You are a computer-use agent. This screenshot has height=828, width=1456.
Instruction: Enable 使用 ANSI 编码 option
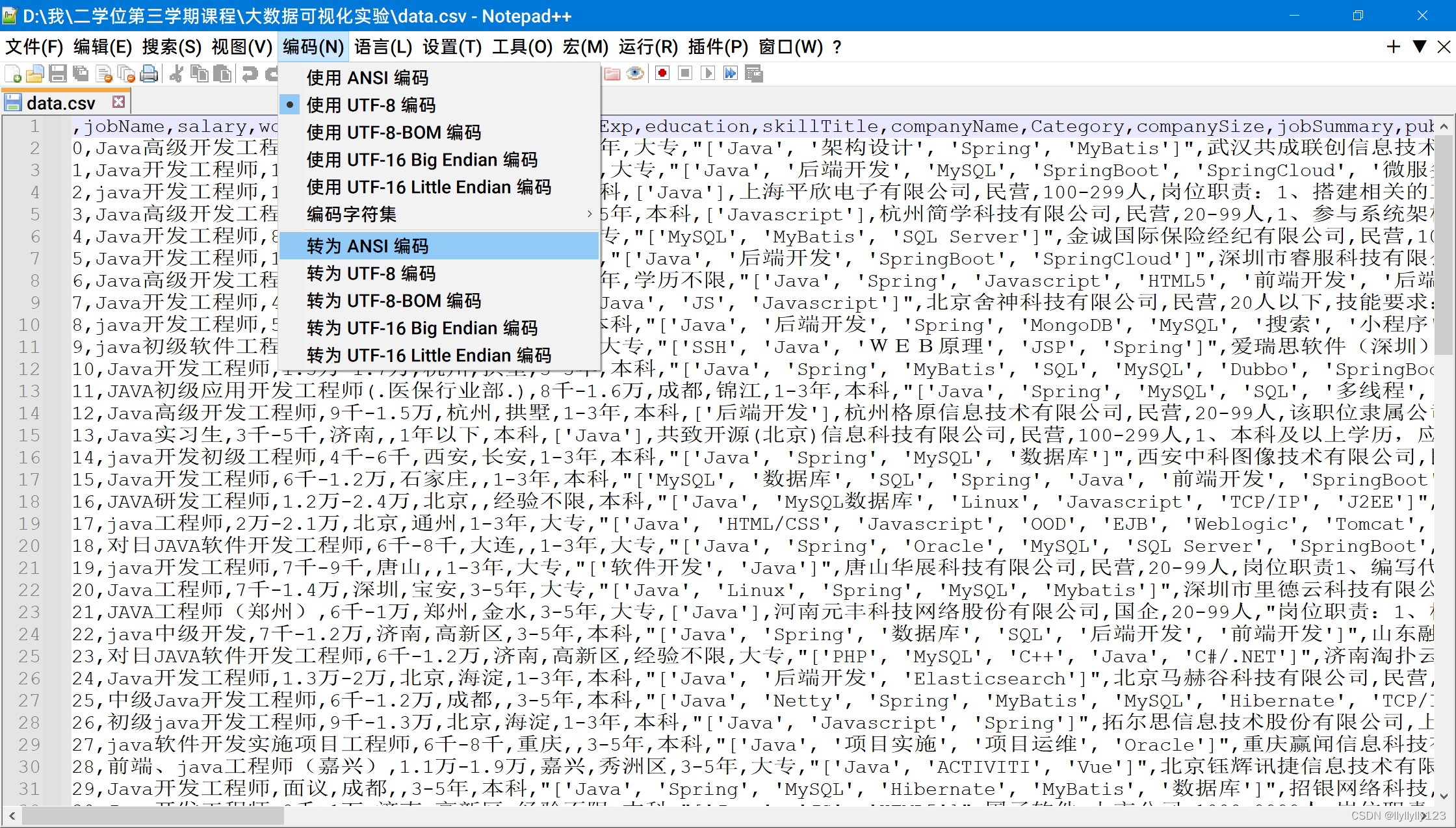pyautogui.click(x=367, y=78)
